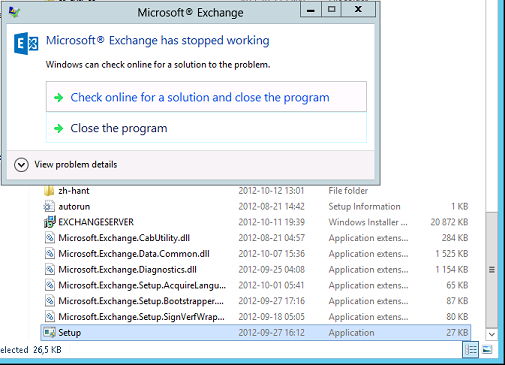Click 'File folder' type of zh-hant

(x=348, y=191)
